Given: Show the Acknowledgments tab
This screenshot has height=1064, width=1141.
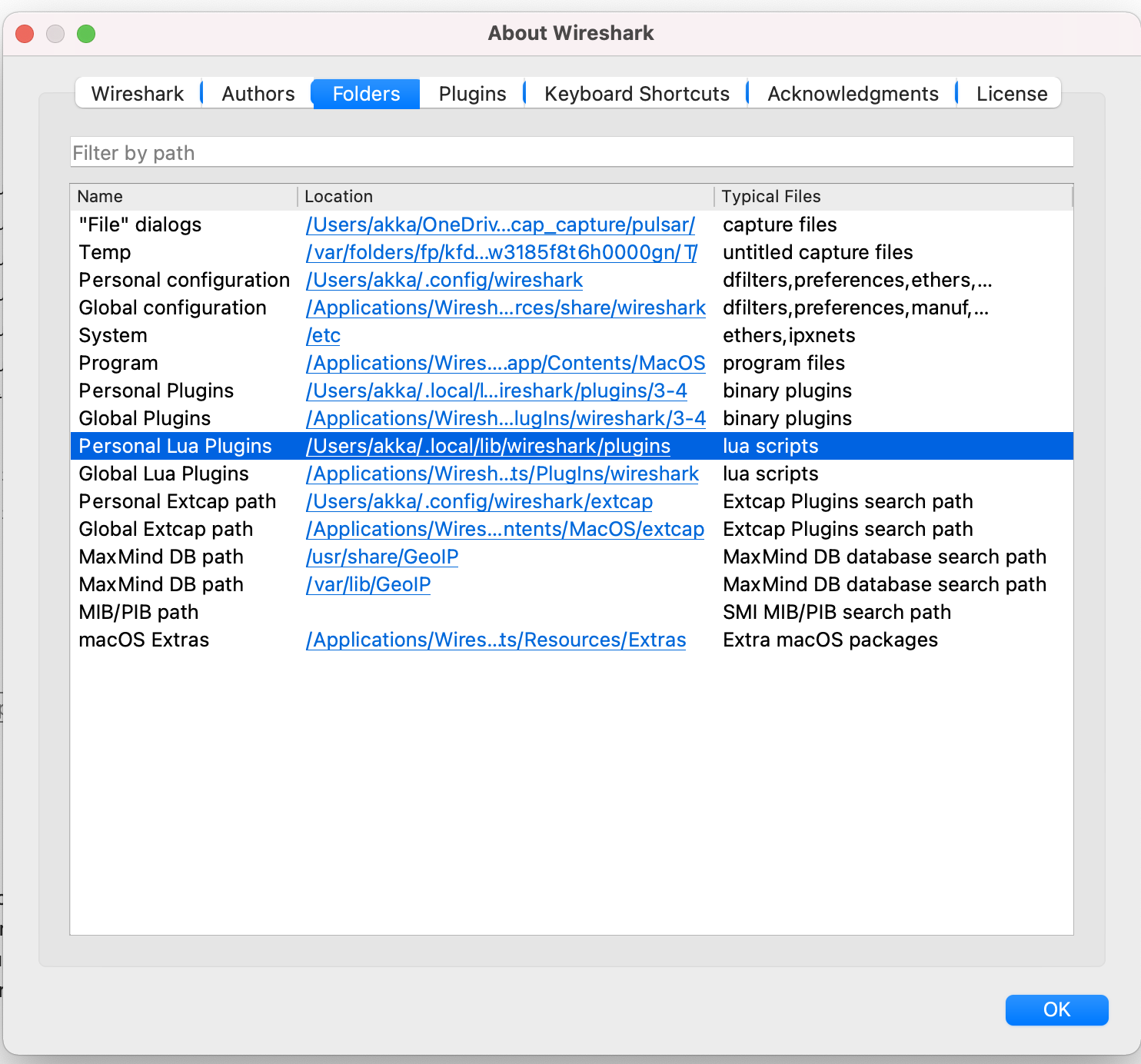Looking at the screenshot, I should (x=853, y=94).
